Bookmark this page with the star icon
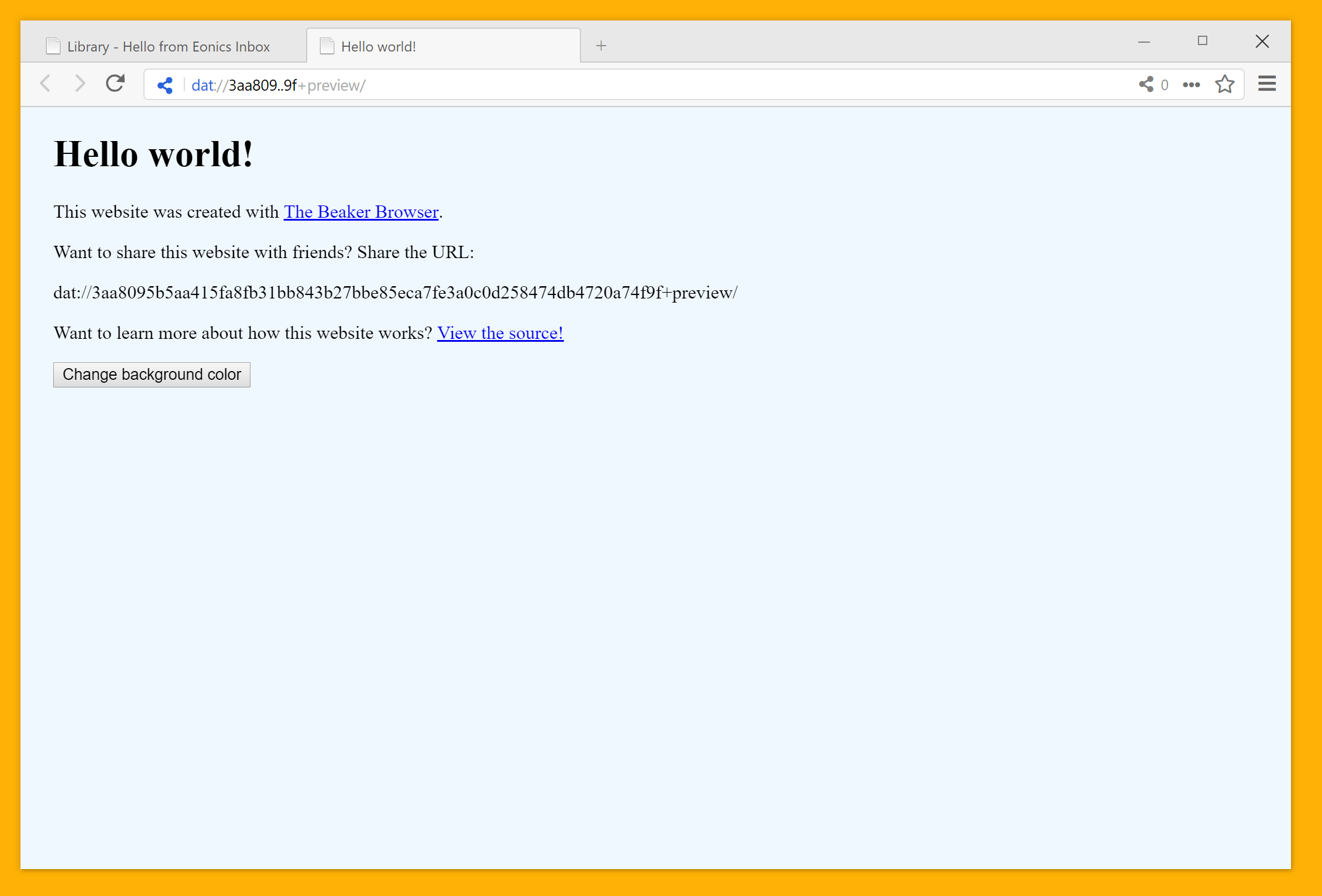Screen dimensions: 1322x896 [x=1225, y=84]
